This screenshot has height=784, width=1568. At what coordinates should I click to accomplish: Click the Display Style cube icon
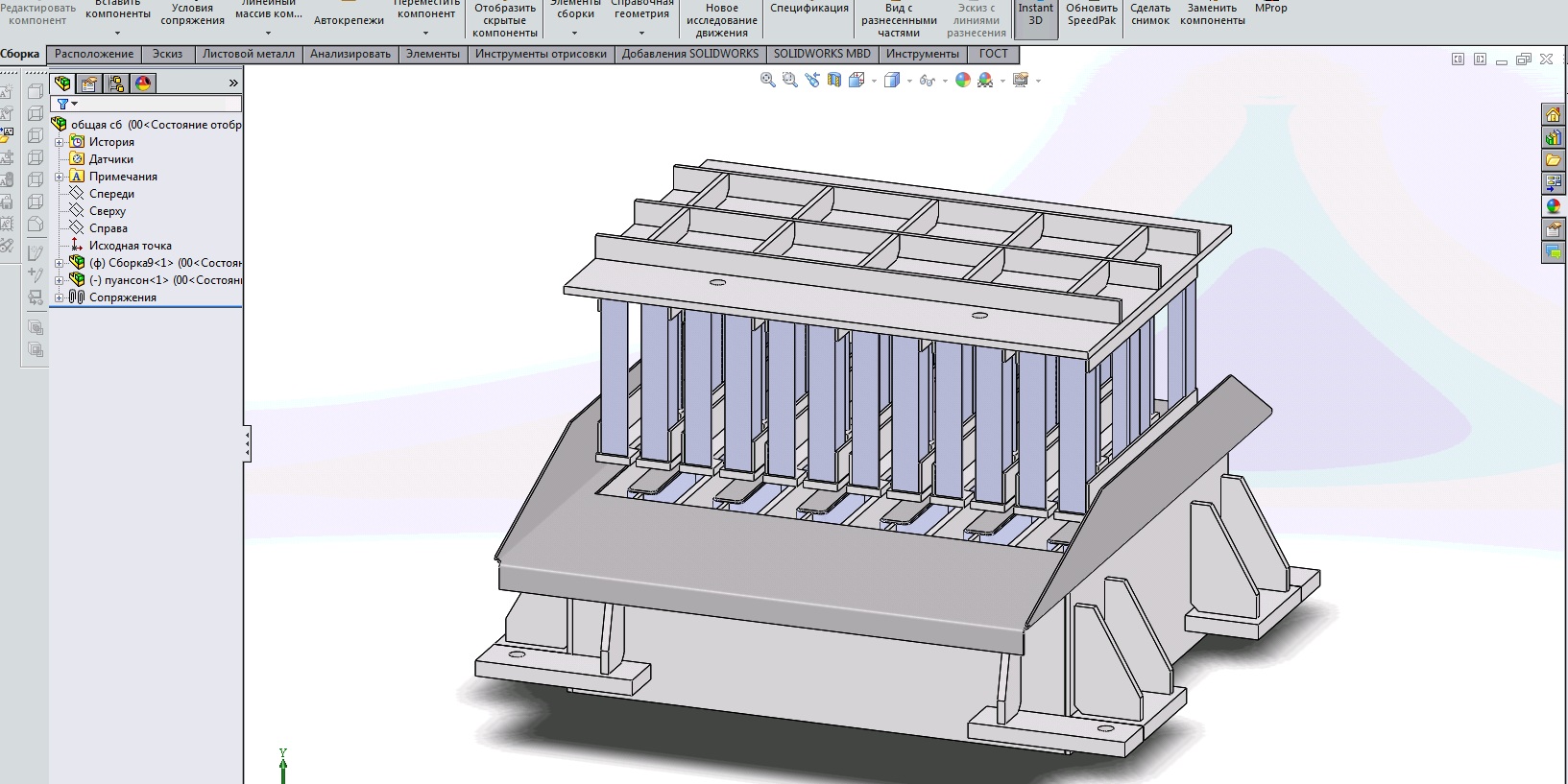891,81
